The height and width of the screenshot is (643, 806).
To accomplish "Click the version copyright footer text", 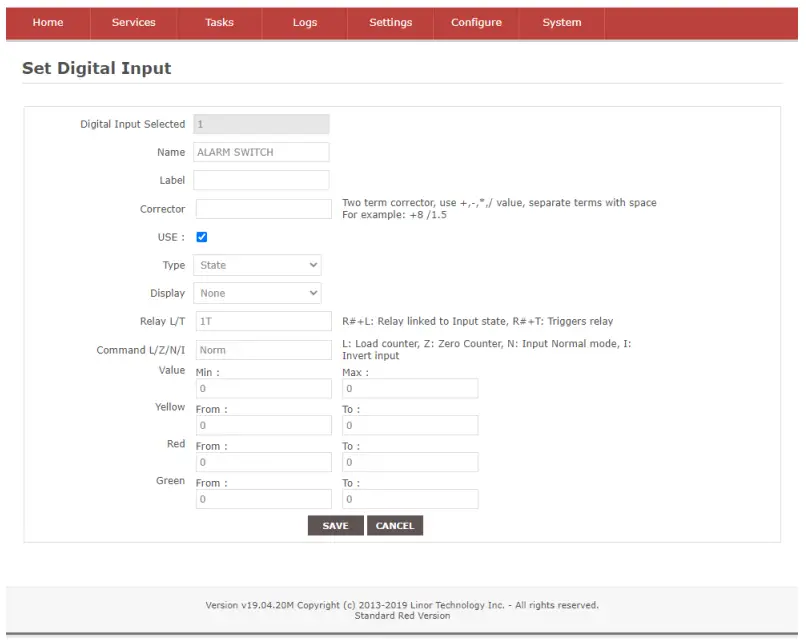I will coord(402,605).
